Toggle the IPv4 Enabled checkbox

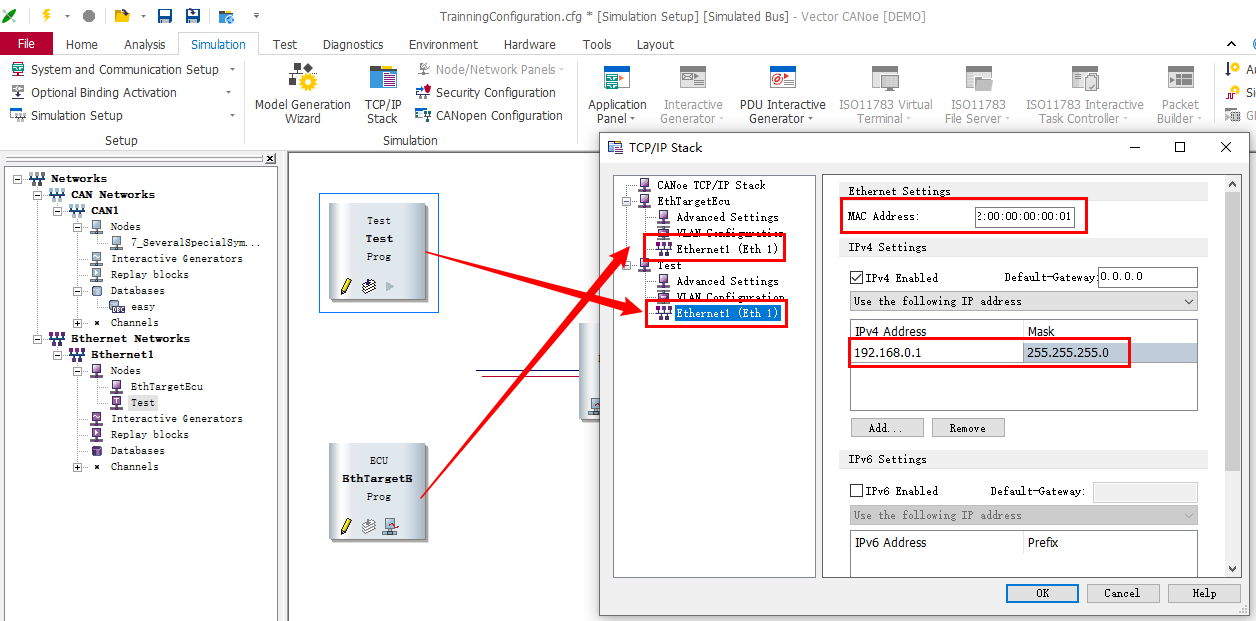pyautogui.click(x=856, y=278)
